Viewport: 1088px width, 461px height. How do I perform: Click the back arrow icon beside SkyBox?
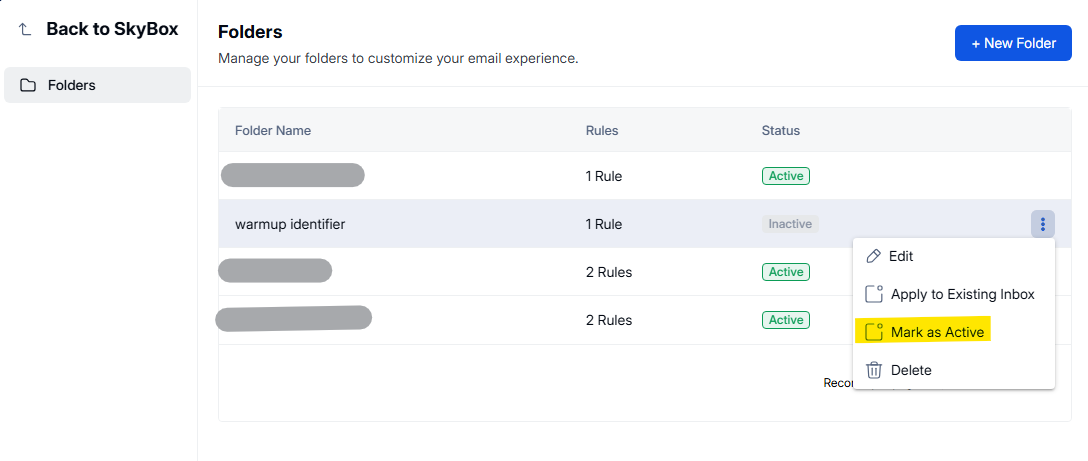click(25, 30)
